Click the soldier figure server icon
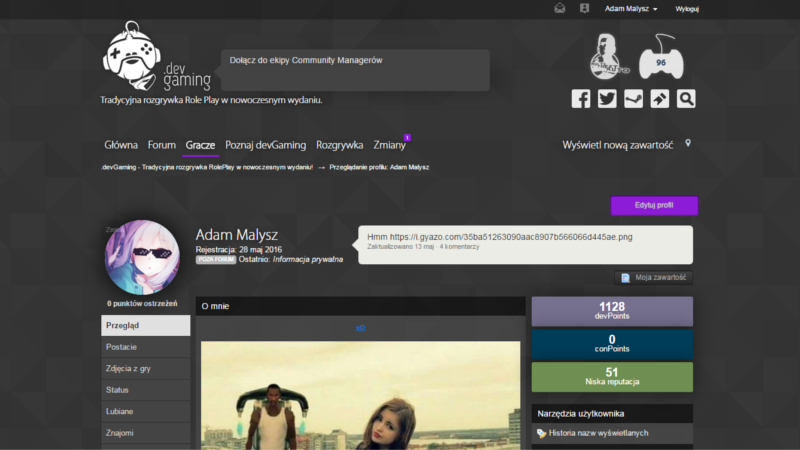The height and width of the screenshot is (450, 800). pyautogui.click(x=609, y=57)
